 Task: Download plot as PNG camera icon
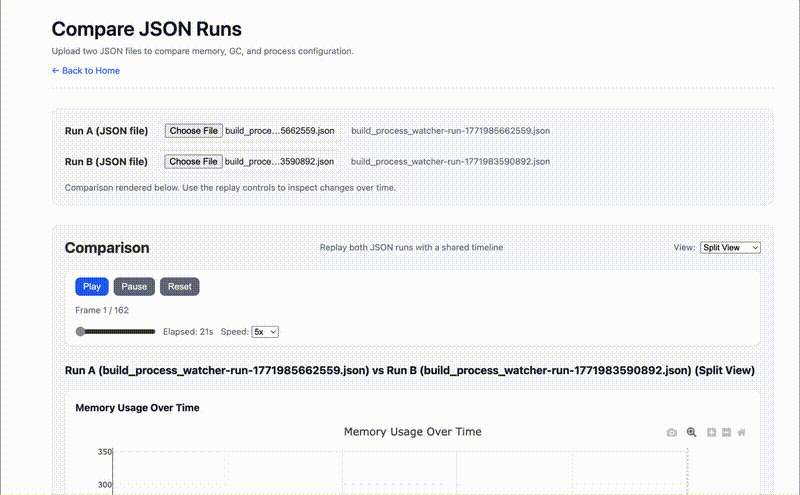(x=671, y=433)
